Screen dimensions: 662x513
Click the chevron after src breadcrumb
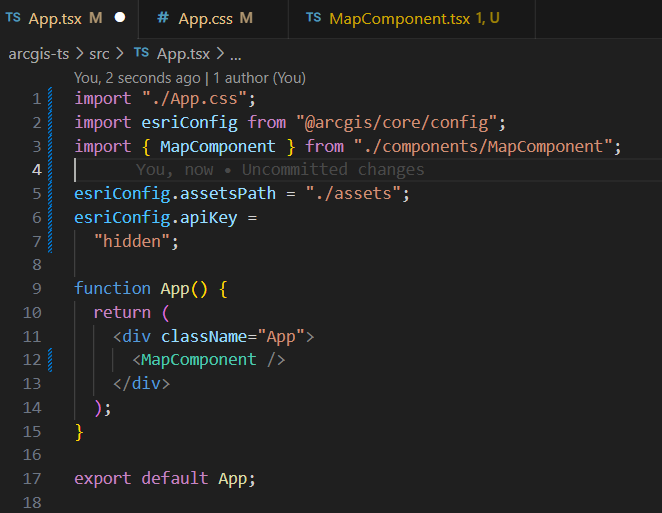[x=120, y=54]
